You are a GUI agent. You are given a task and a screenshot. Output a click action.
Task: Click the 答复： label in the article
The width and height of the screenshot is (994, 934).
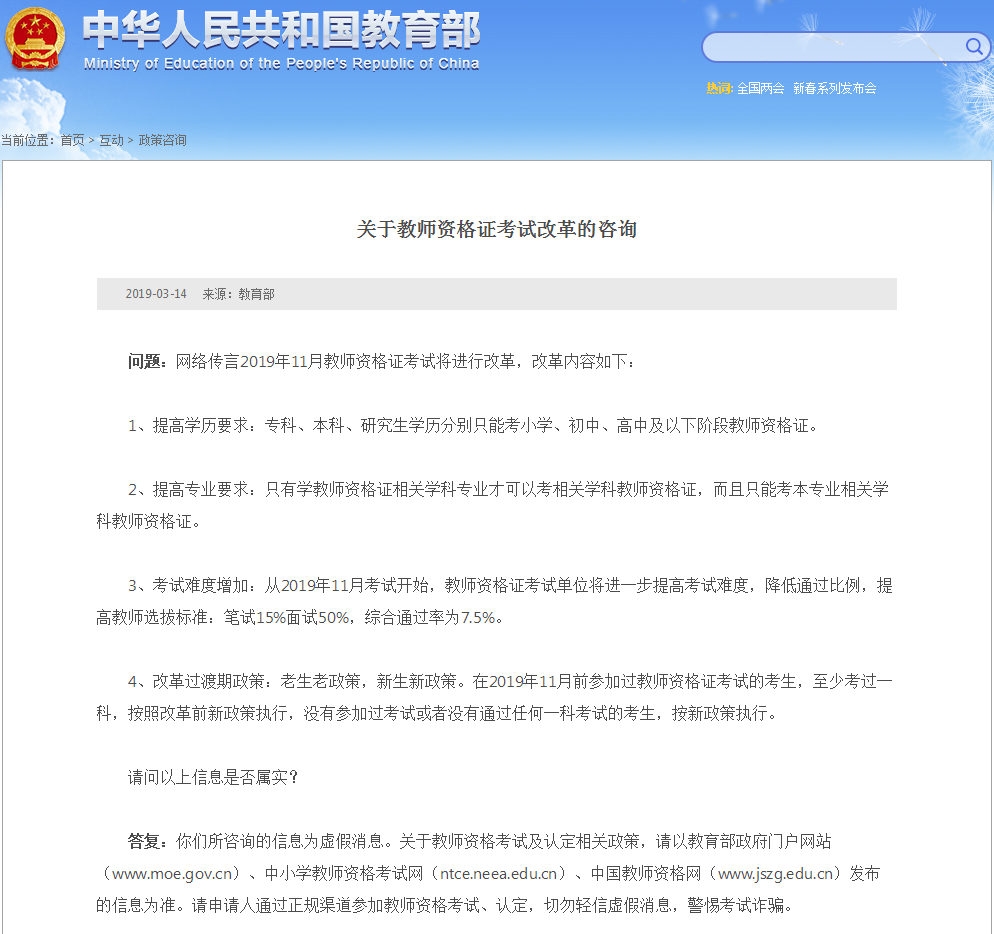tap(148, 841)
